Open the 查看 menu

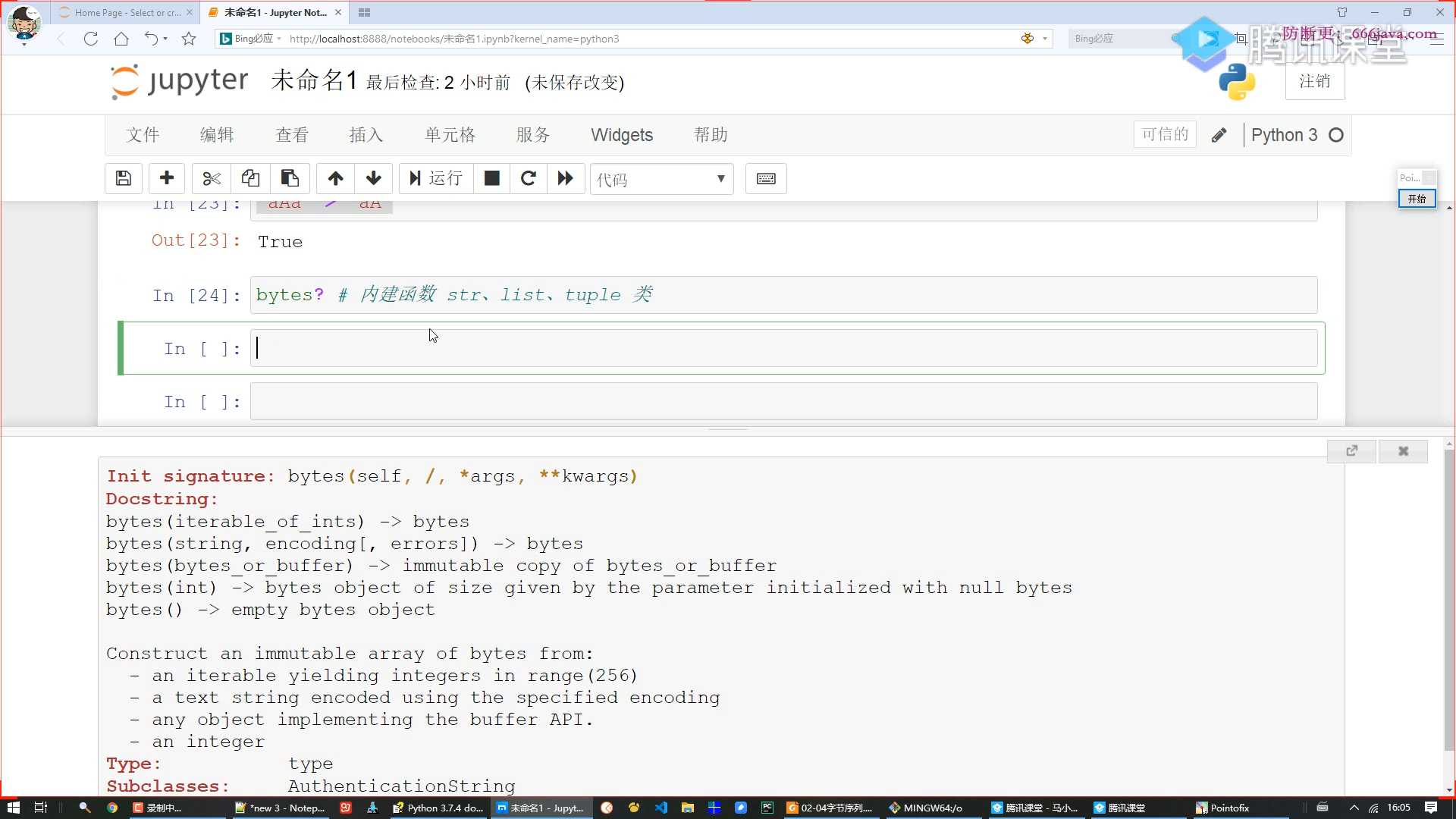tap(292, 135)
